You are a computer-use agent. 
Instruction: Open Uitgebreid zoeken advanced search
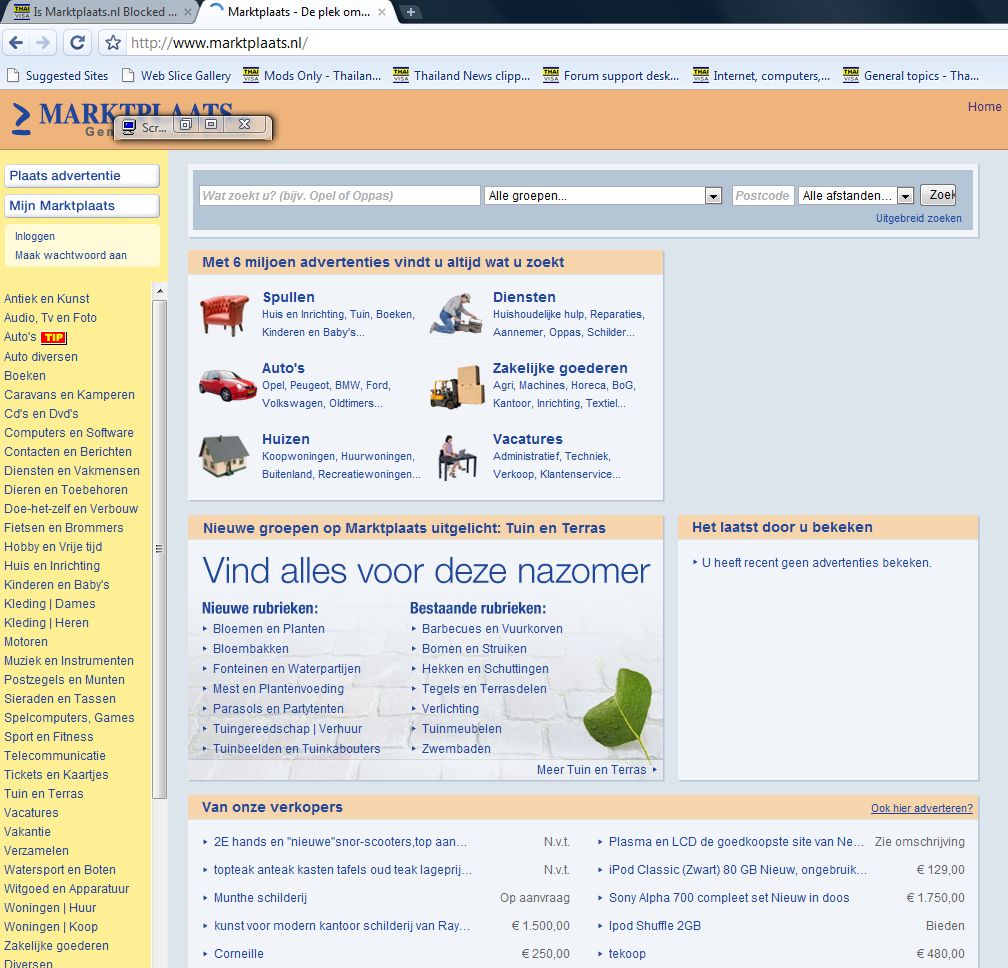tap(919, 219)
